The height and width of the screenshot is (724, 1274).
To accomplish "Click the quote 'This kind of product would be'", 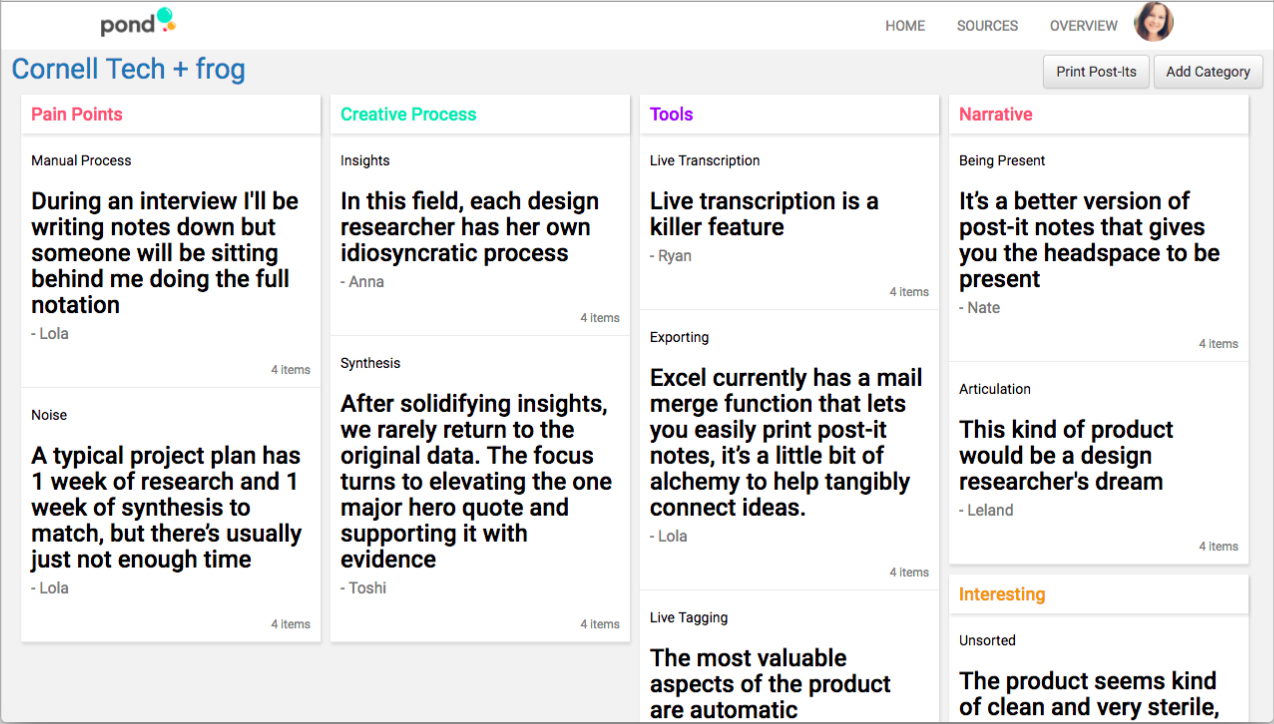I will click(x=1066, y=455).
